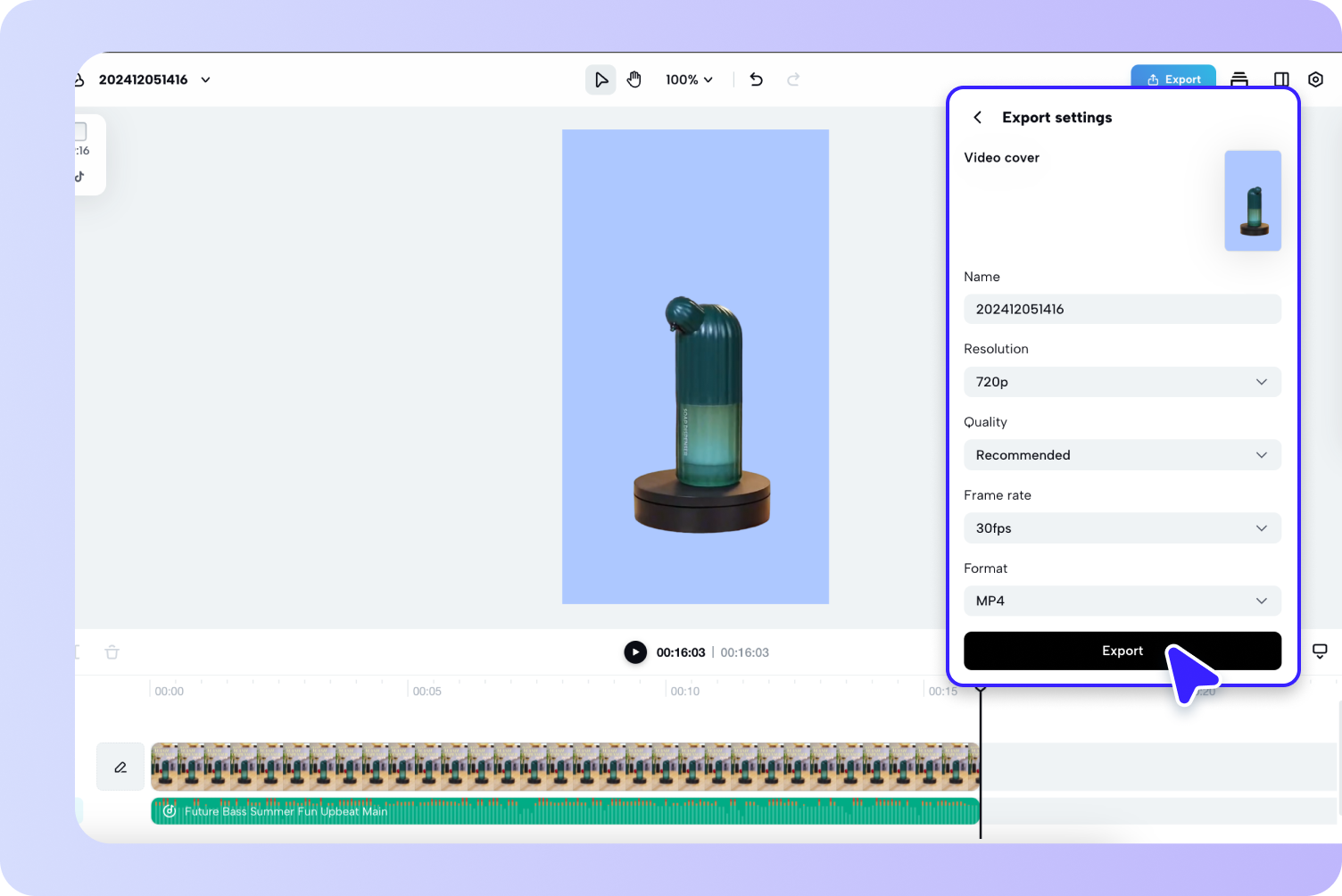This screenshot has height=896, width=1342.
Task: Click the current time 00:16:03 readout
Action: coord(681,652)
